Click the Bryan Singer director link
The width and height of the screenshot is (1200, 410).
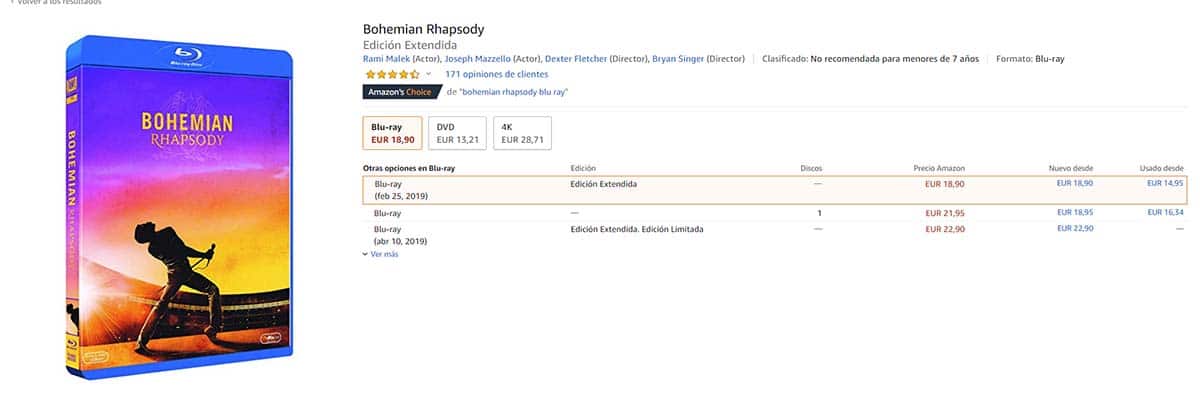pos(678,59)
